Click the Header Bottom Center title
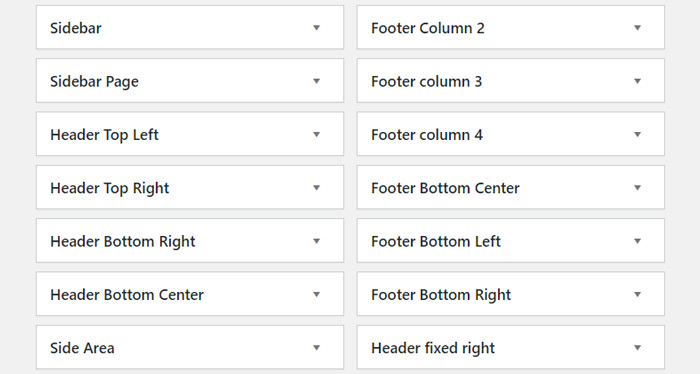Image resolution: width=700 pixels, height=374 pixels. coord(127,295)
